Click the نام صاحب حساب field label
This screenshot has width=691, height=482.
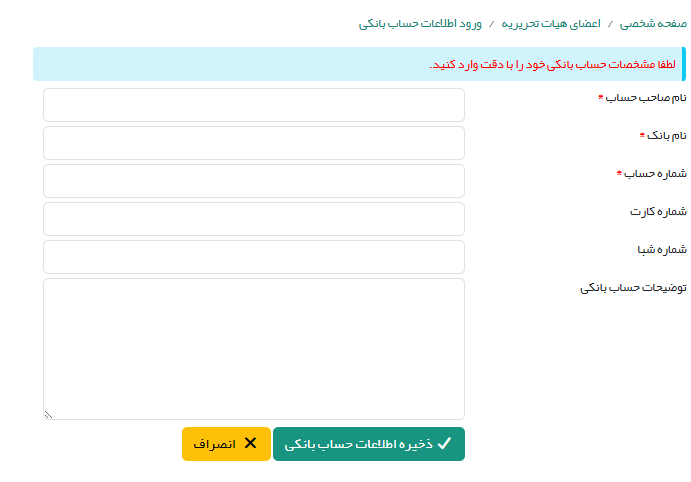[647, 98]
